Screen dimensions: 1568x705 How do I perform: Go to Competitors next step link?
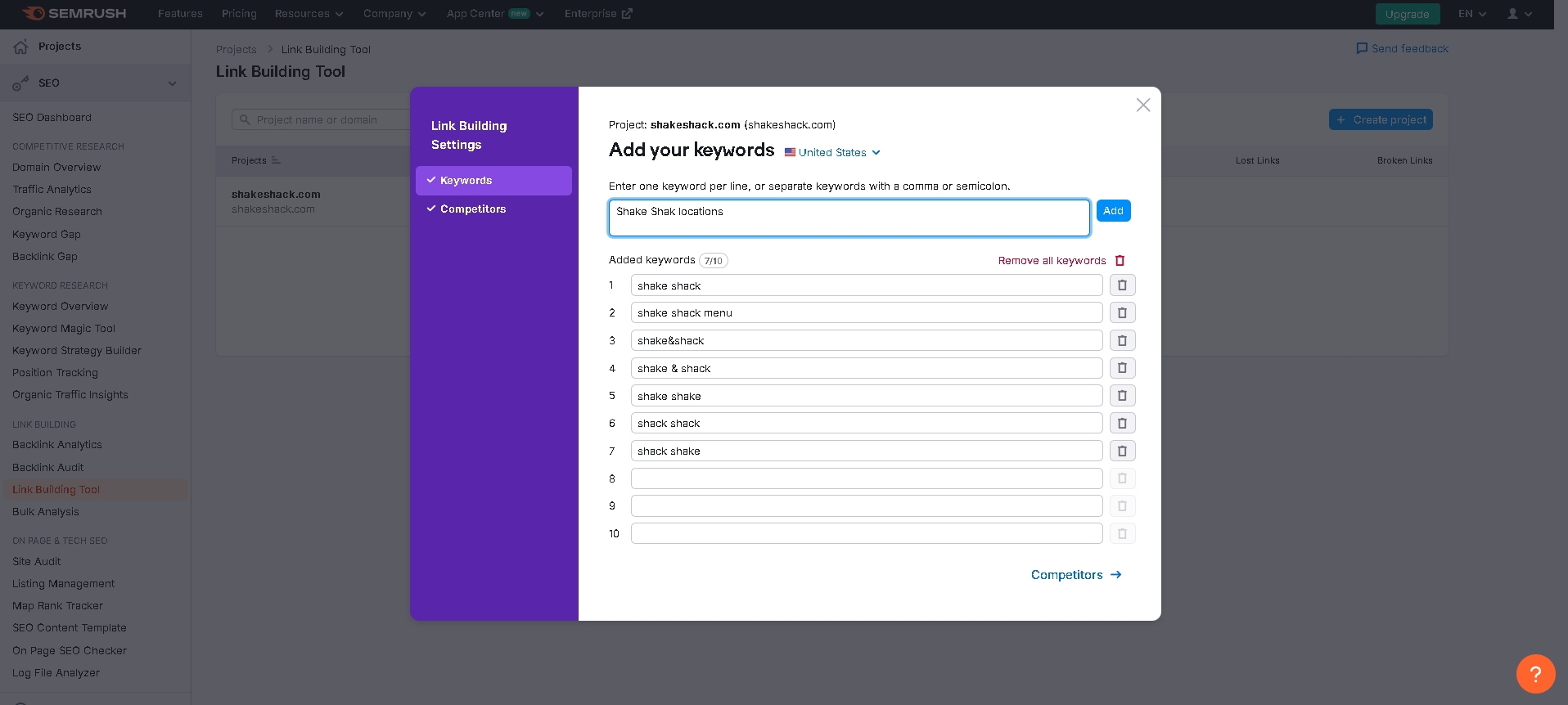coord(1076,575)
